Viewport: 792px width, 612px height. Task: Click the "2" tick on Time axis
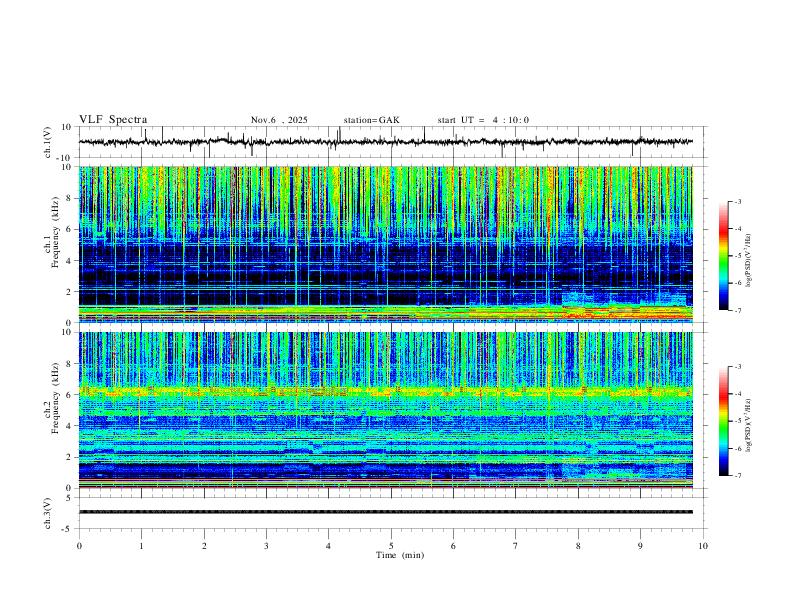pyautogui.click(x=204, y=546)
